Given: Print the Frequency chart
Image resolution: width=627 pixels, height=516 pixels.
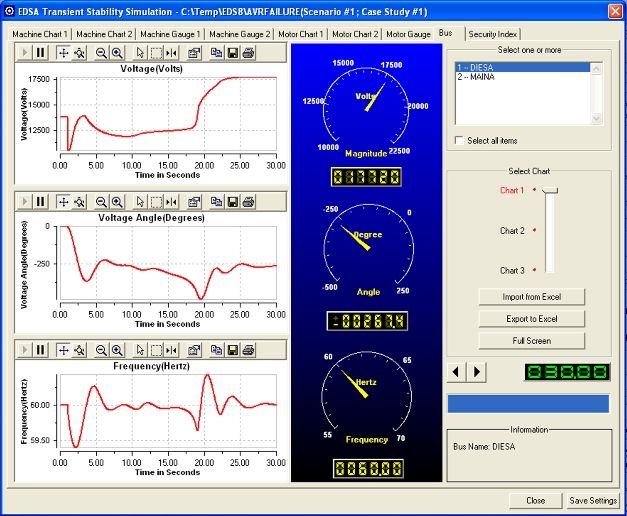Looking at the screenshot, I should pyautogui.click(x=248, y=350).
